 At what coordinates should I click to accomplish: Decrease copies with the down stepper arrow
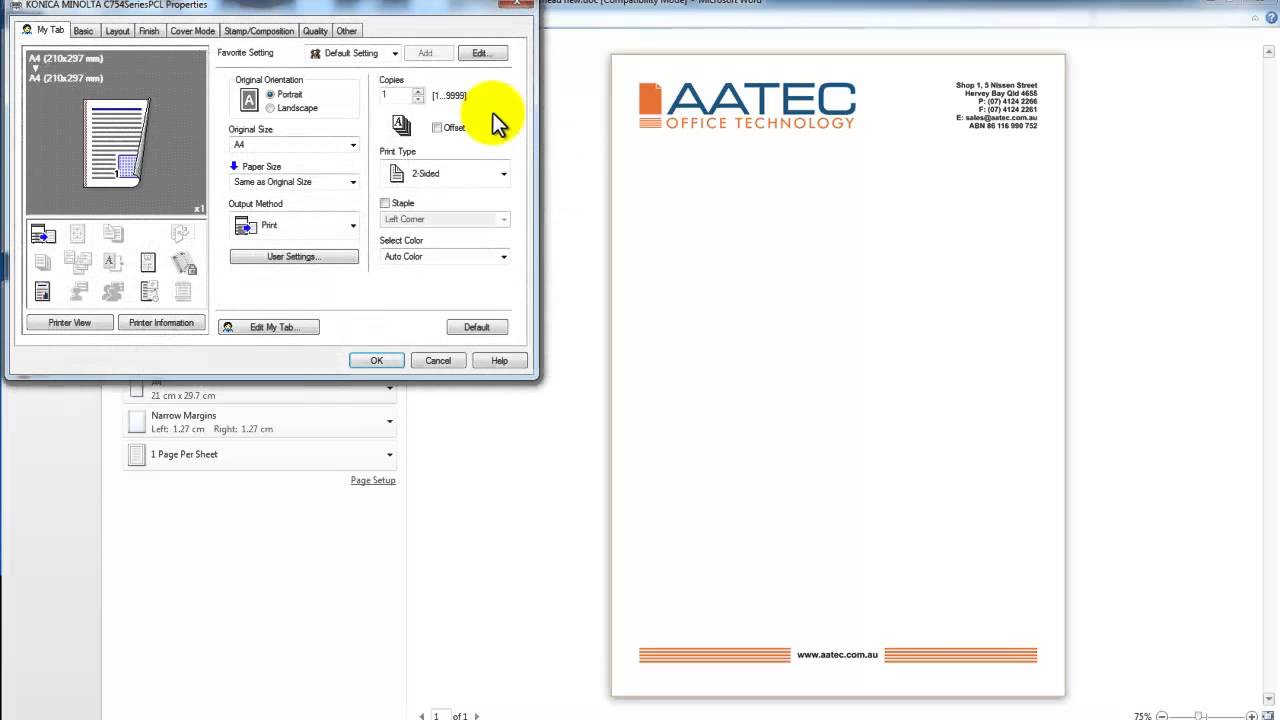(x=418, y=99)
